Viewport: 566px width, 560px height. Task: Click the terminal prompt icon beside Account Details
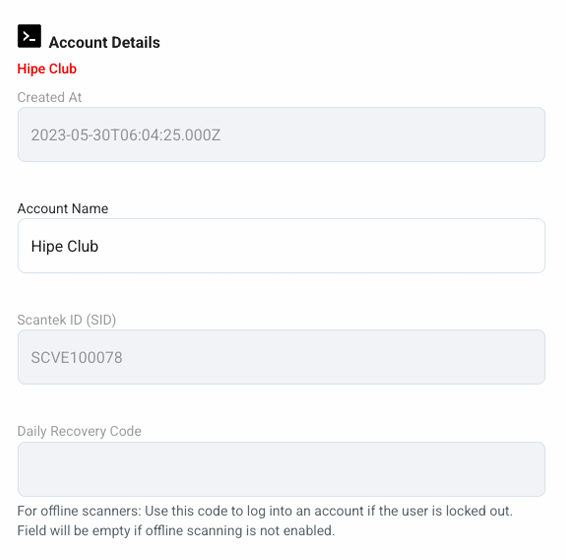pos(29,36)
